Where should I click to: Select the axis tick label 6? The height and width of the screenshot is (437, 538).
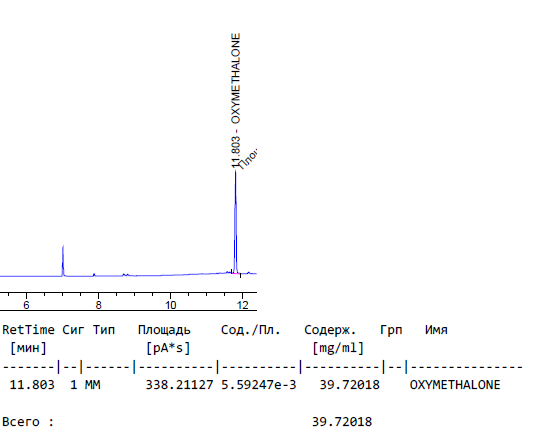point(26,305)
